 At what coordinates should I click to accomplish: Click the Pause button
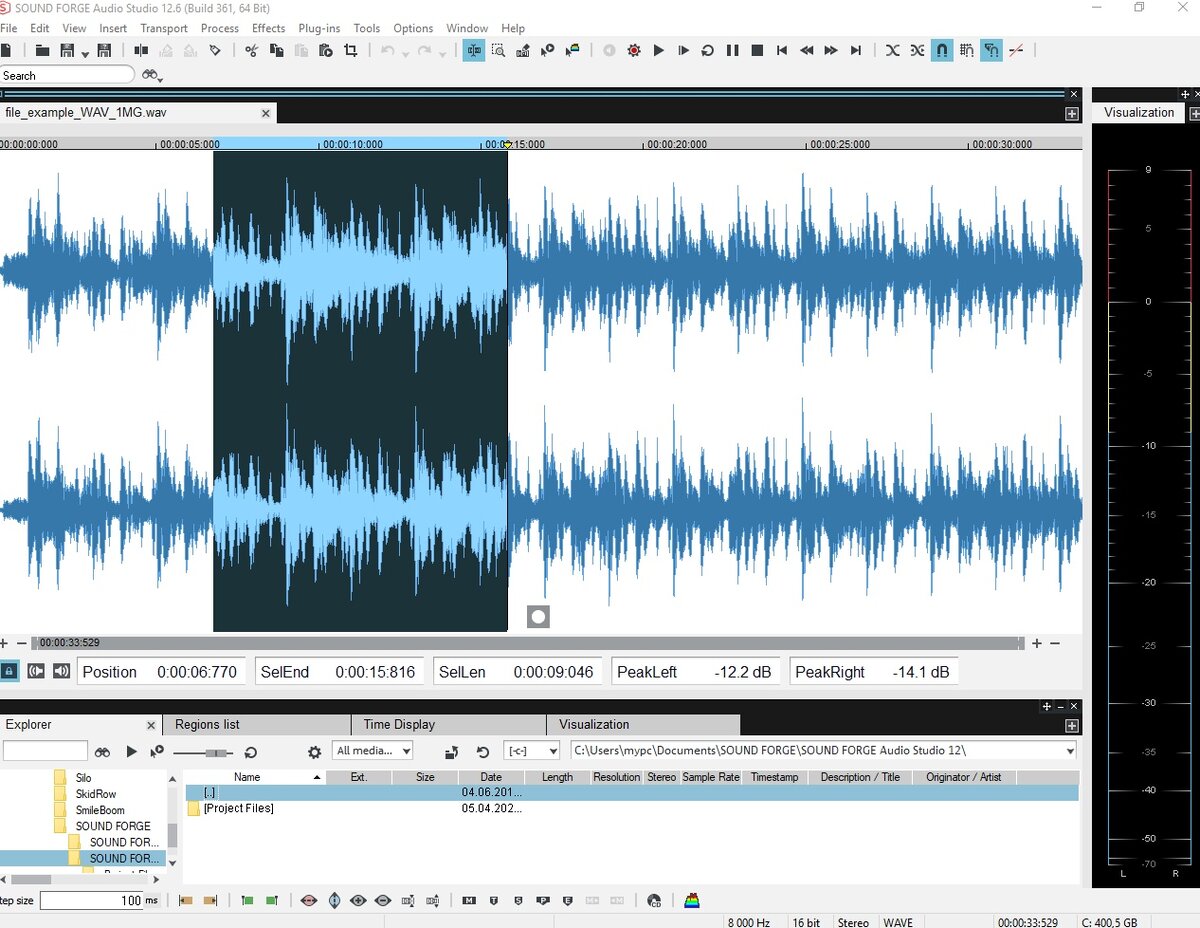733,50
